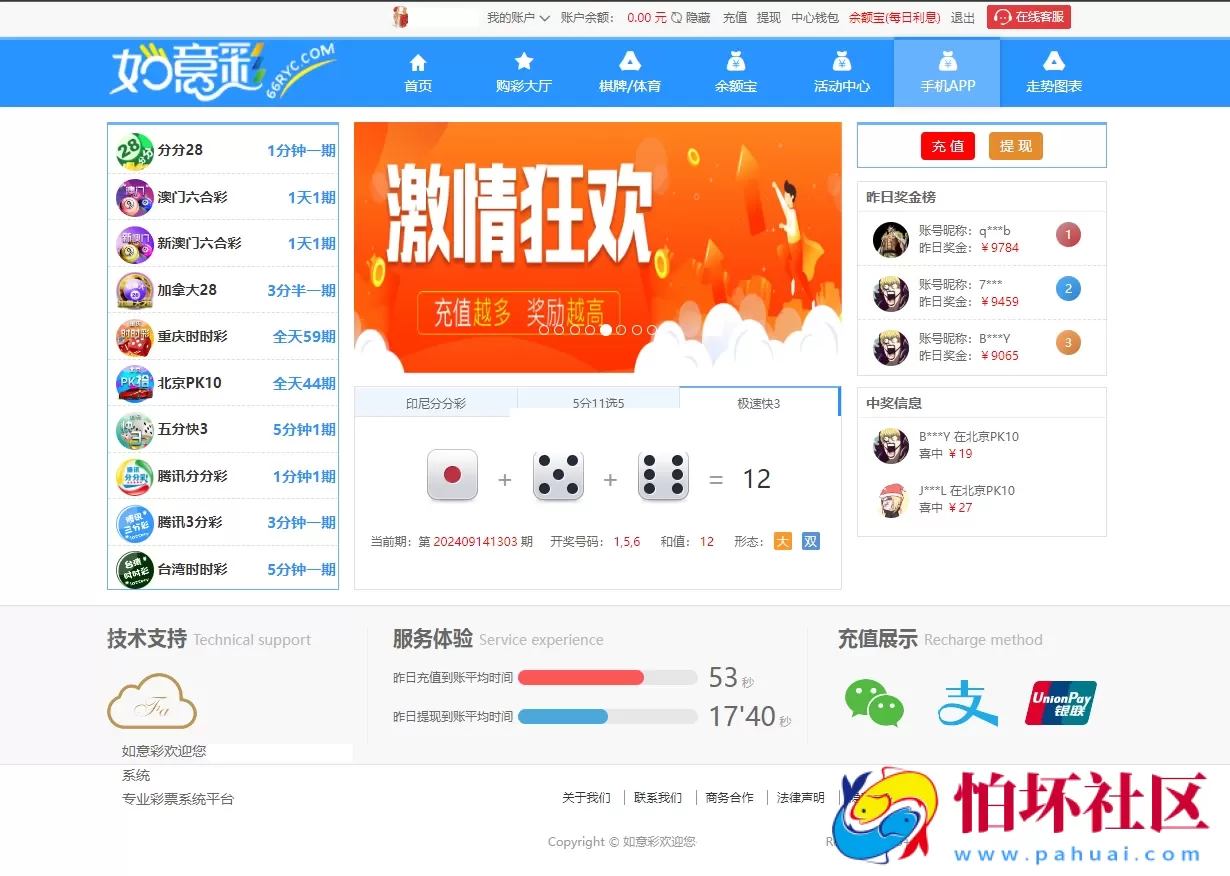Open the UnionPay recharge icon
Image resolution: width=1230 pixels, height=876 pixels.
tap(1060, 703)
